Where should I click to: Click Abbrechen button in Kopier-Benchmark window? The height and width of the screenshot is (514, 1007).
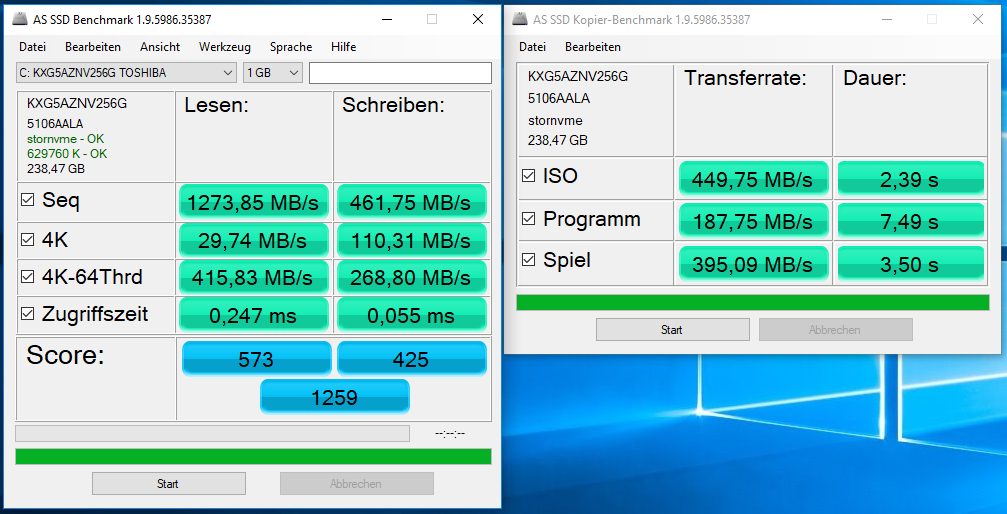click(x=836, y=330)
